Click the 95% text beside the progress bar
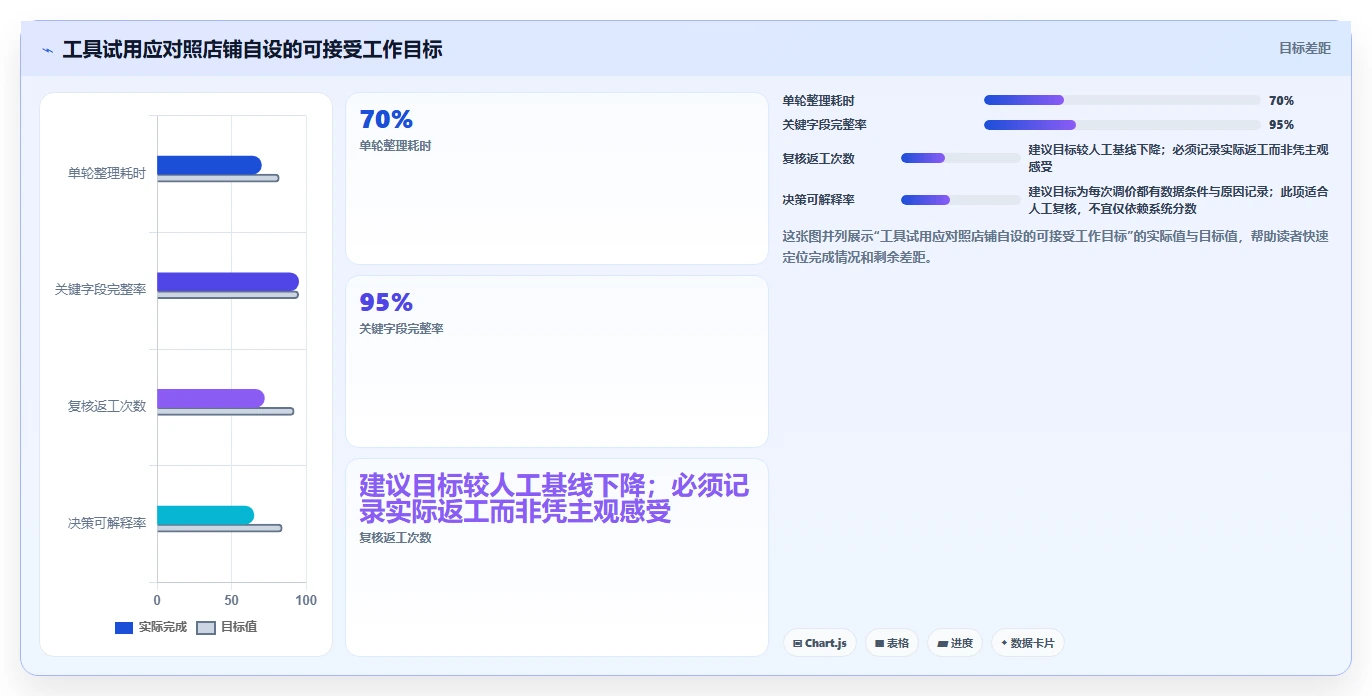 click(x=1281, y=125)
